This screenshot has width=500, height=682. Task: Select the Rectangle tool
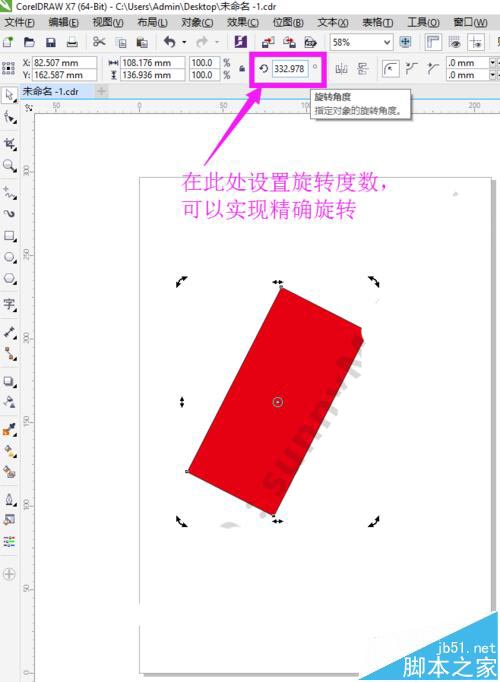9,236
